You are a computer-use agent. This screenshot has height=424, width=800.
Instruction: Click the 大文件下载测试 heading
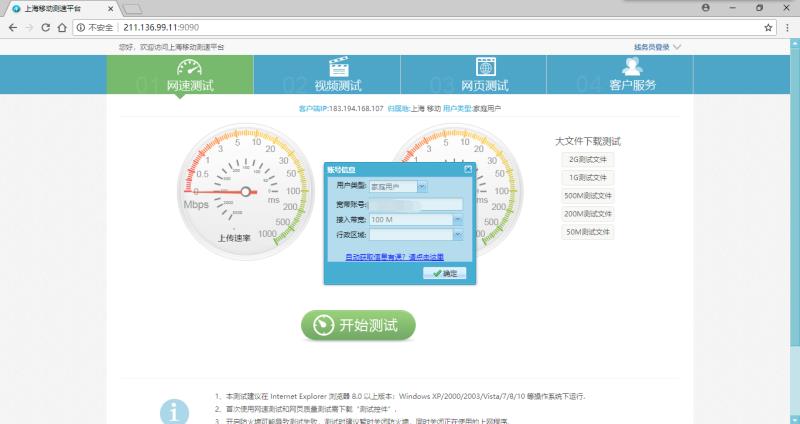[588, 141]
